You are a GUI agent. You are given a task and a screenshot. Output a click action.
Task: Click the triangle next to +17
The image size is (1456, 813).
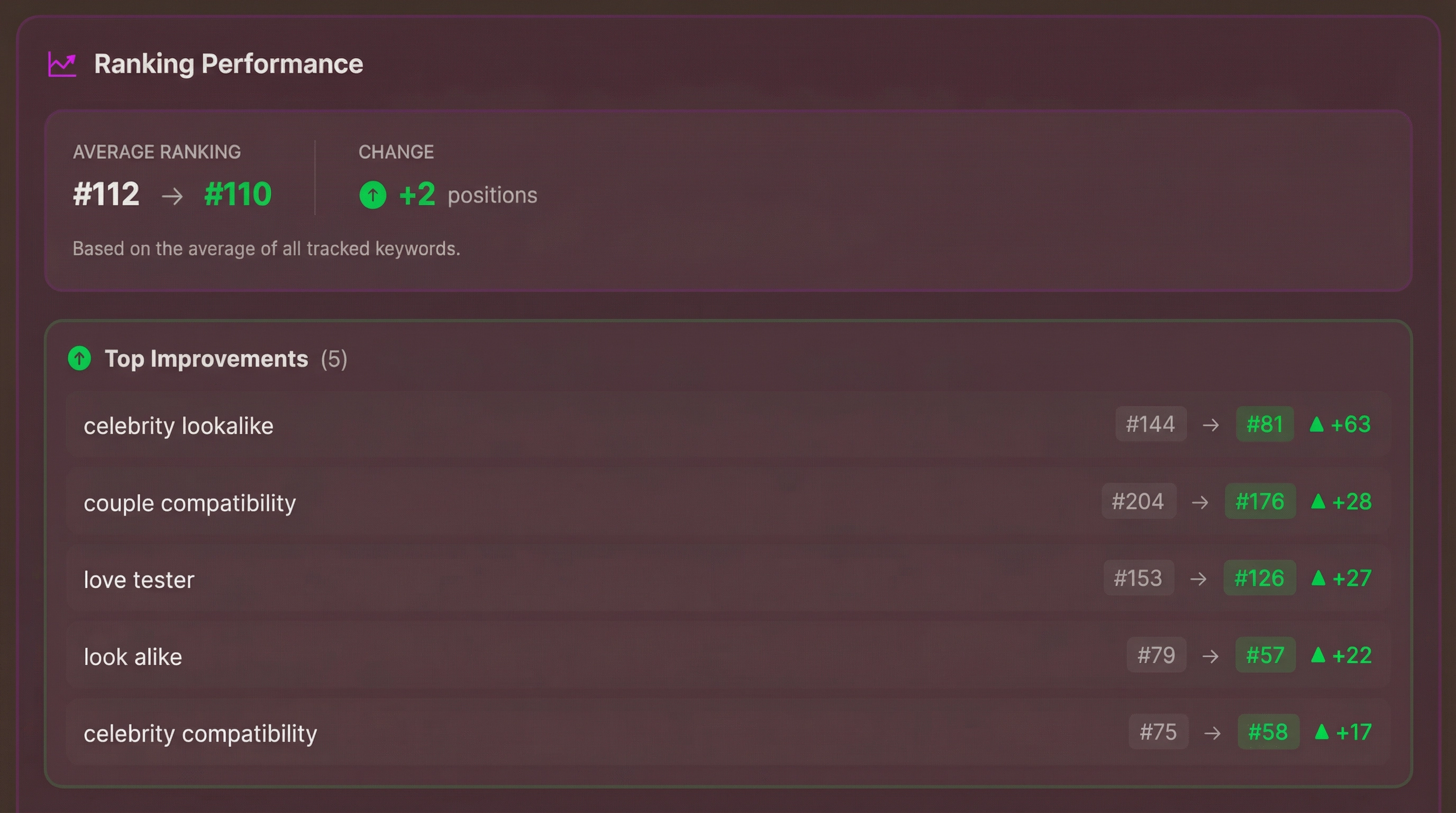click(1322, 732)
